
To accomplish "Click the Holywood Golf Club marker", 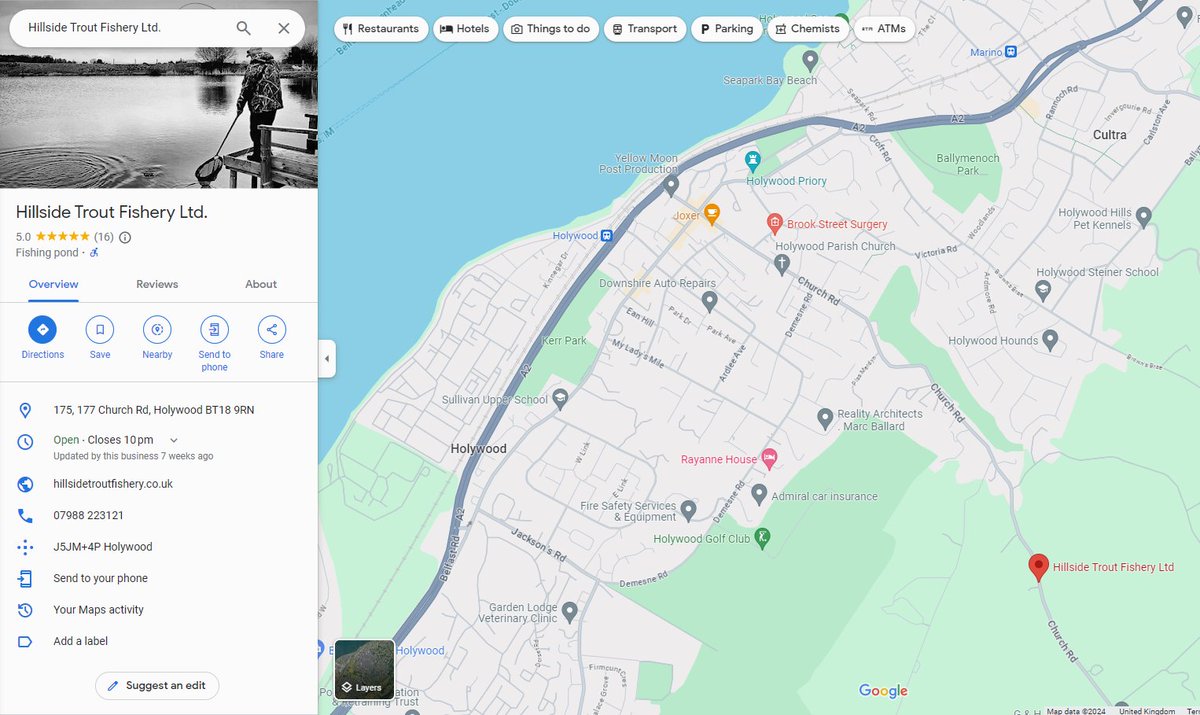I will tap(763, 538).
